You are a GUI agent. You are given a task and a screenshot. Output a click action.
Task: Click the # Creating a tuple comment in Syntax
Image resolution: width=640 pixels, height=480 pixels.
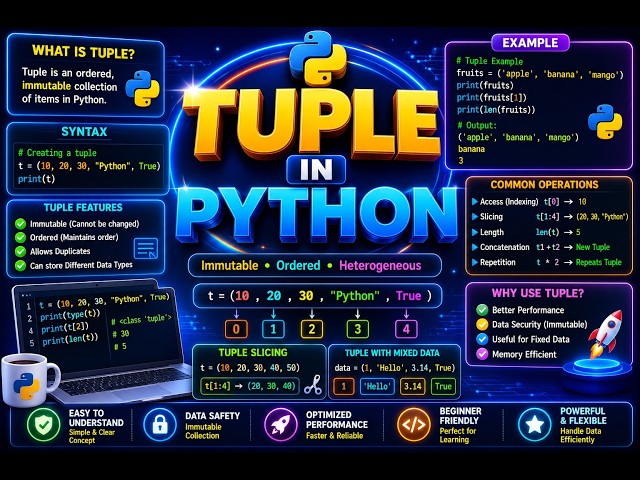57,153
